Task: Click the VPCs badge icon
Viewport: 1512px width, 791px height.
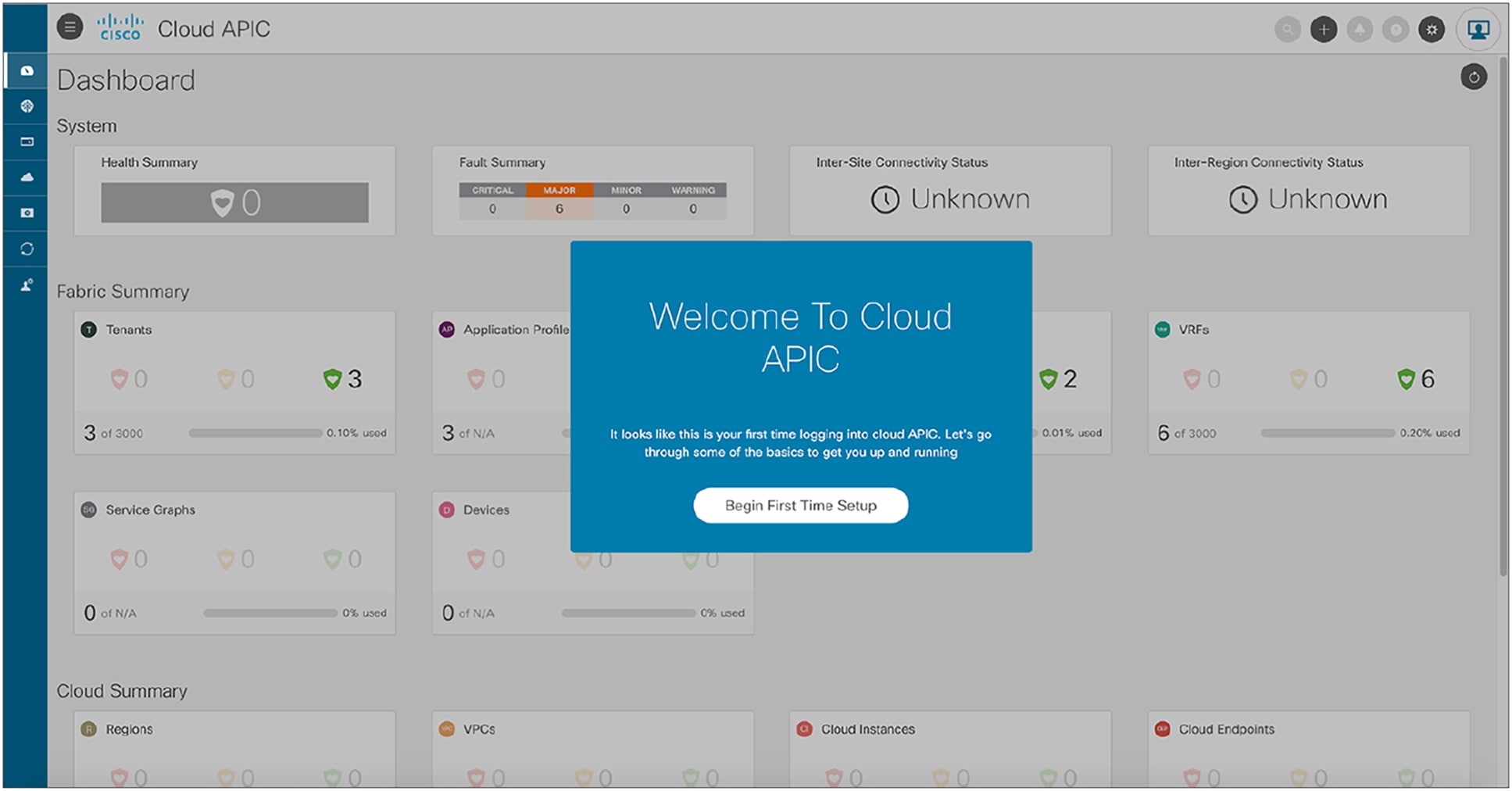Action: pos(447,729)
